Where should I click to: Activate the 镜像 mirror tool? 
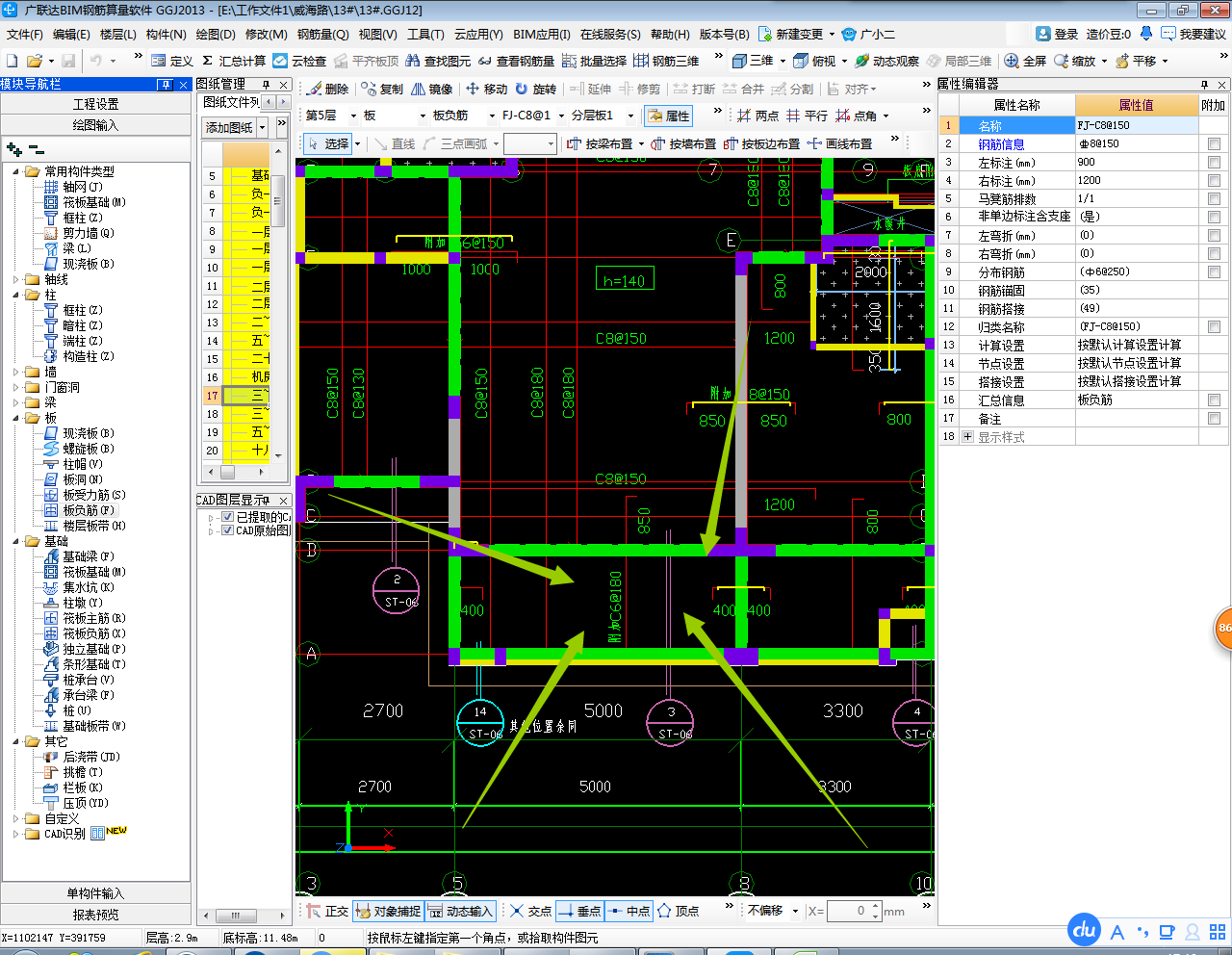pyautogui.click(x=432, y=89)
